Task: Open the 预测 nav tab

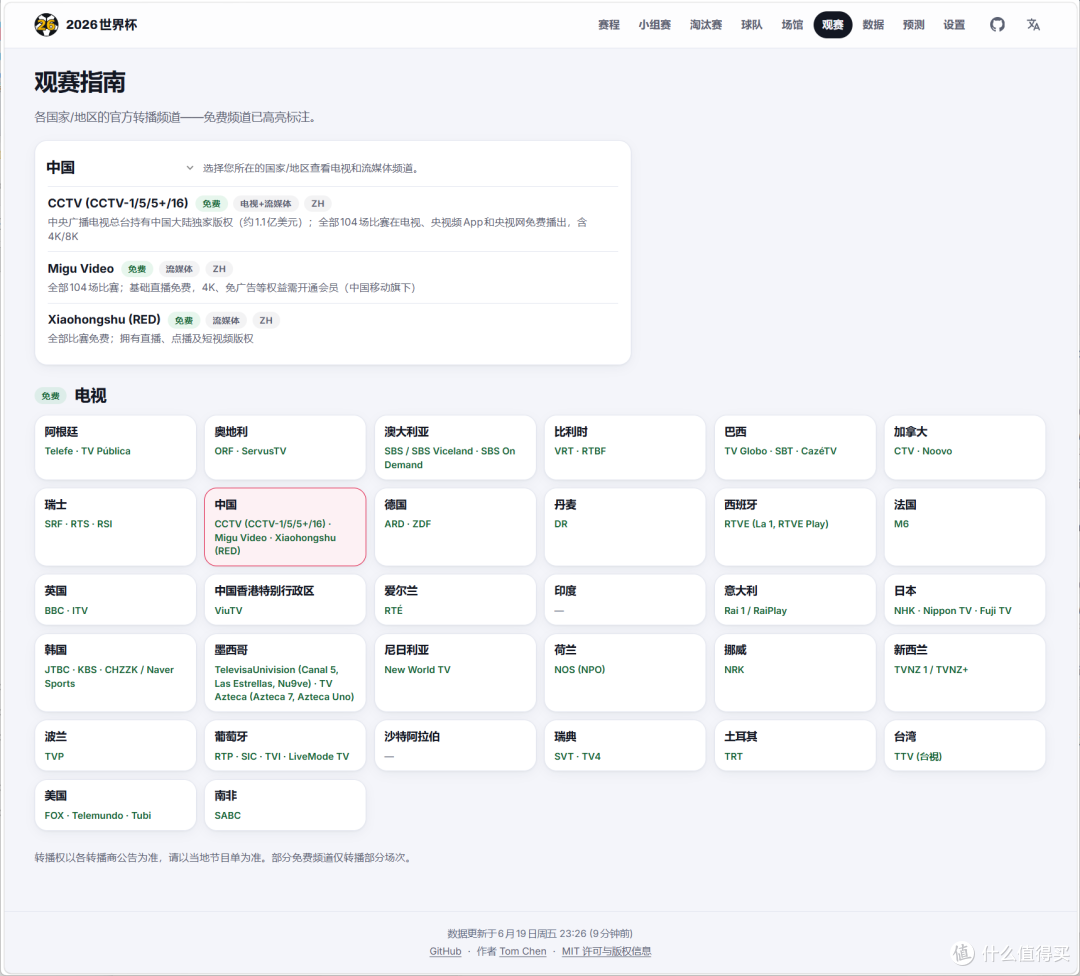Action: [913, 25]
